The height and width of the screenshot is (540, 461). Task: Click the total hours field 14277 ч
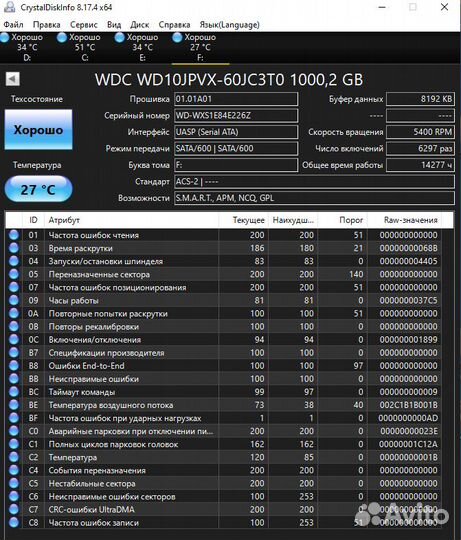click(420, 165)
